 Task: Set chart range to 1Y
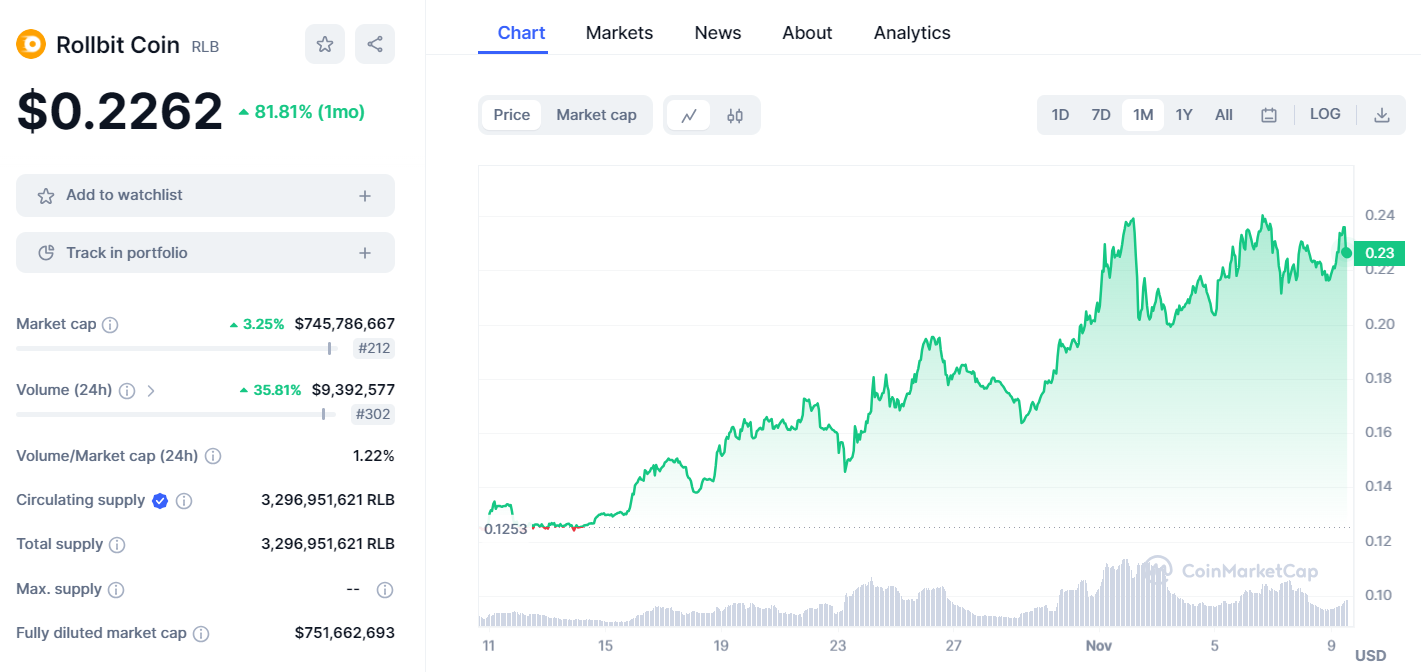1184,115
